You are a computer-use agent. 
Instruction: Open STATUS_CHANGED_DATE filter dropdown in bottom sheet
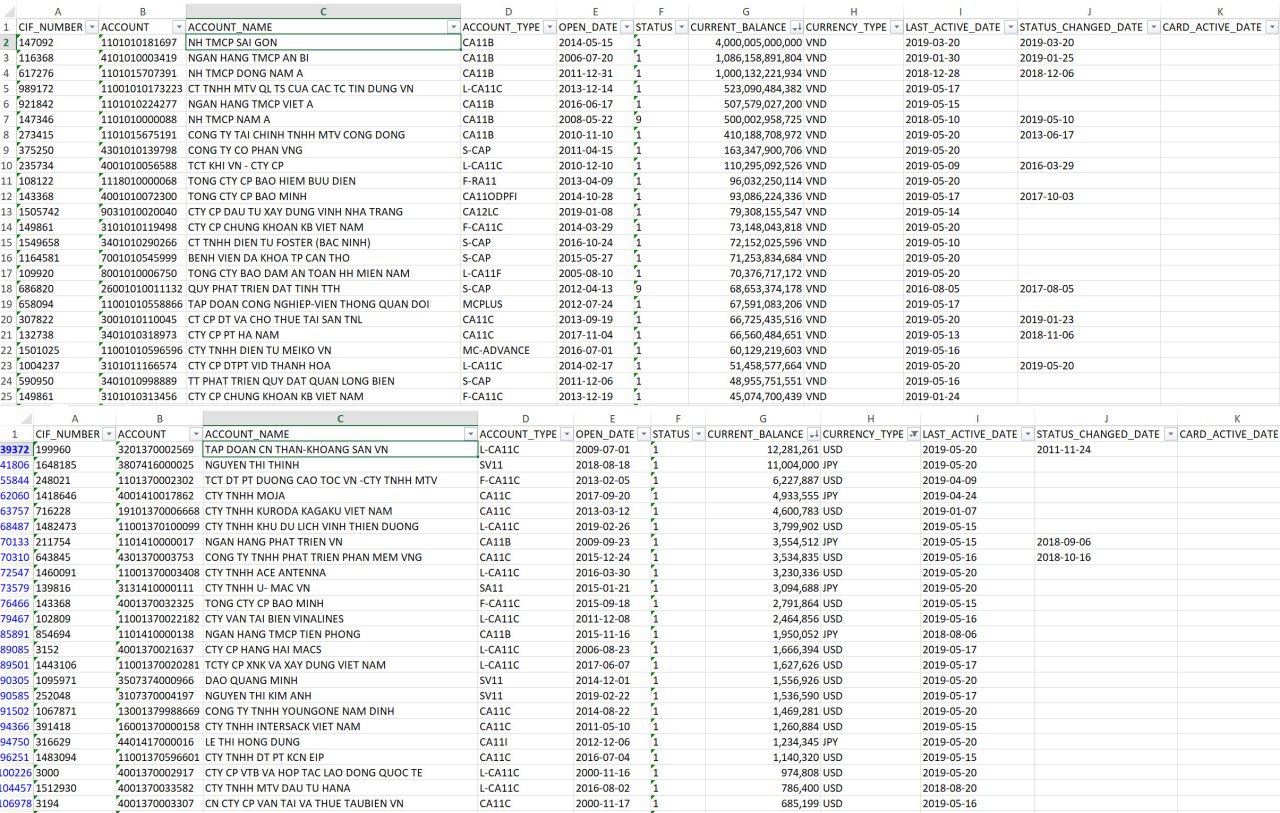(x=1170, y=434)
